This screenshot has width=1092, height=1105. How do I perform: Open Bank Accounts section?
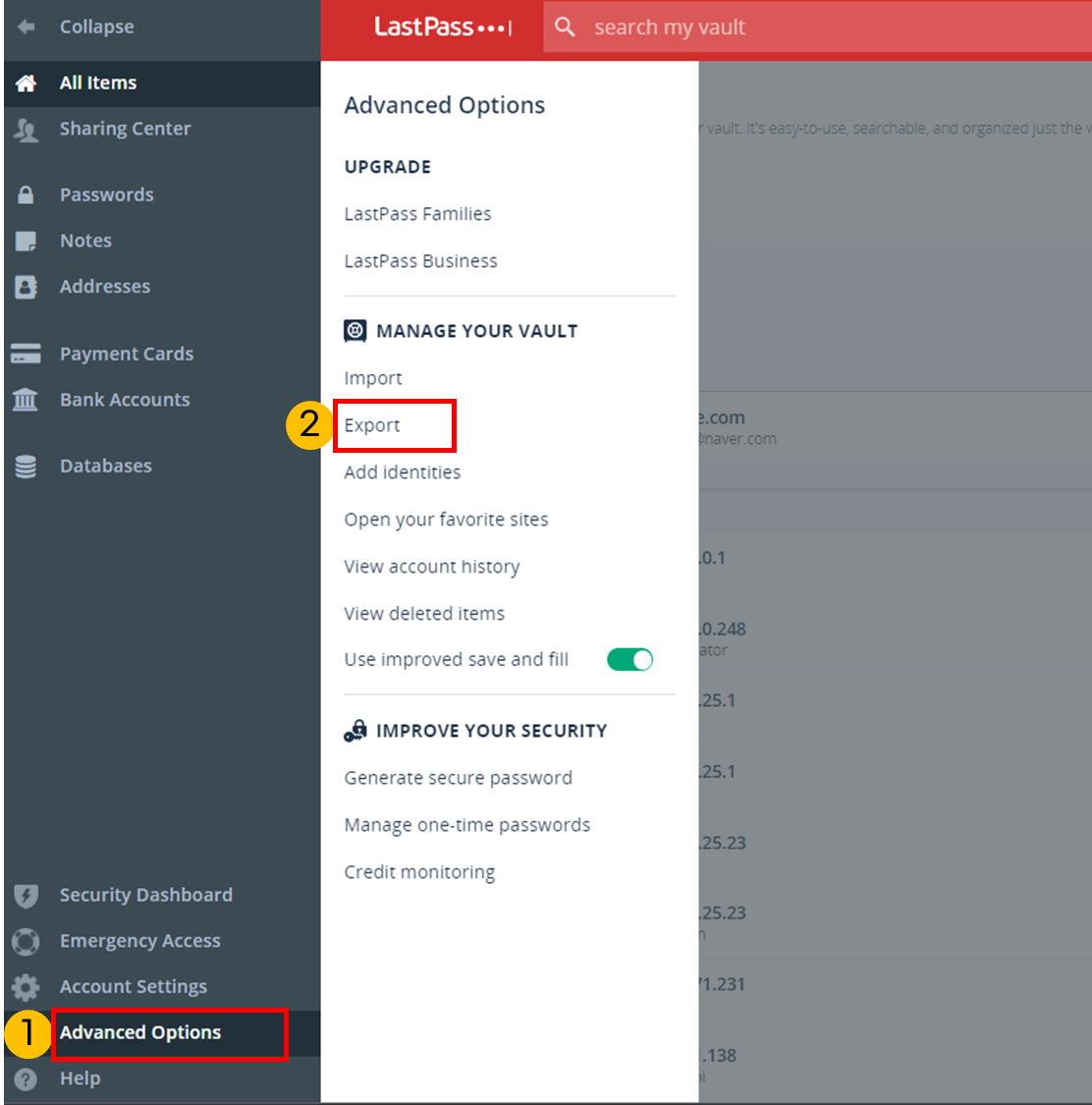coord(125,400)
